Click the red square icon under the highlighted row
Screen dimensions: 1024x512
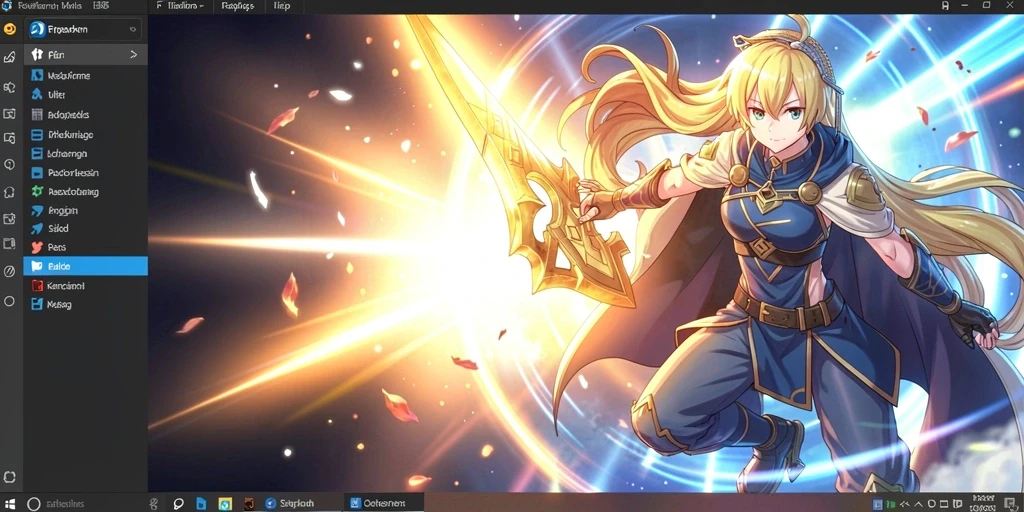click(x=37, y=285)
